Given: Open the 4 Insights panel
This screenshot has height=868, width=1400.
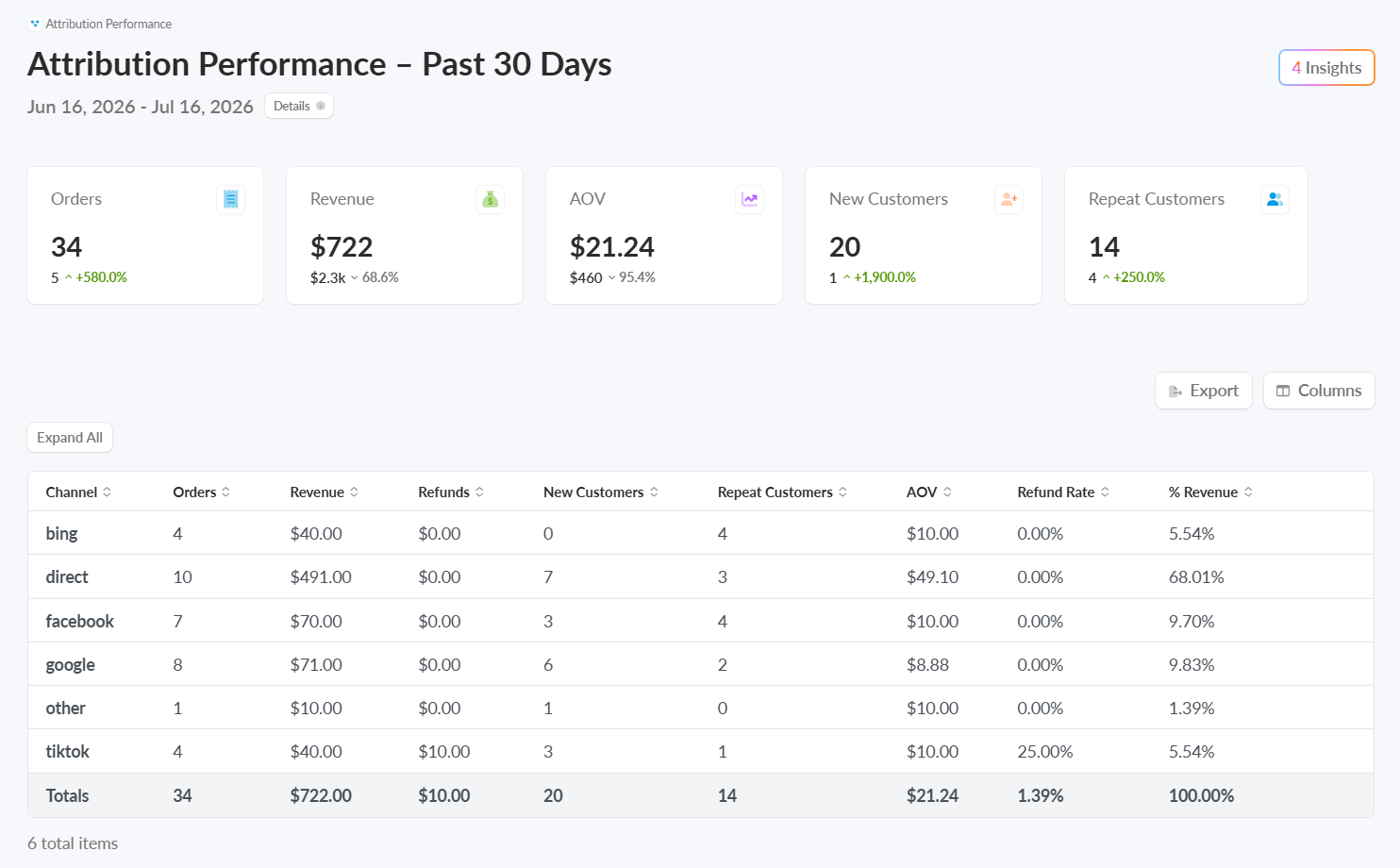Looking at the screenshot, I should (1326, 68).
